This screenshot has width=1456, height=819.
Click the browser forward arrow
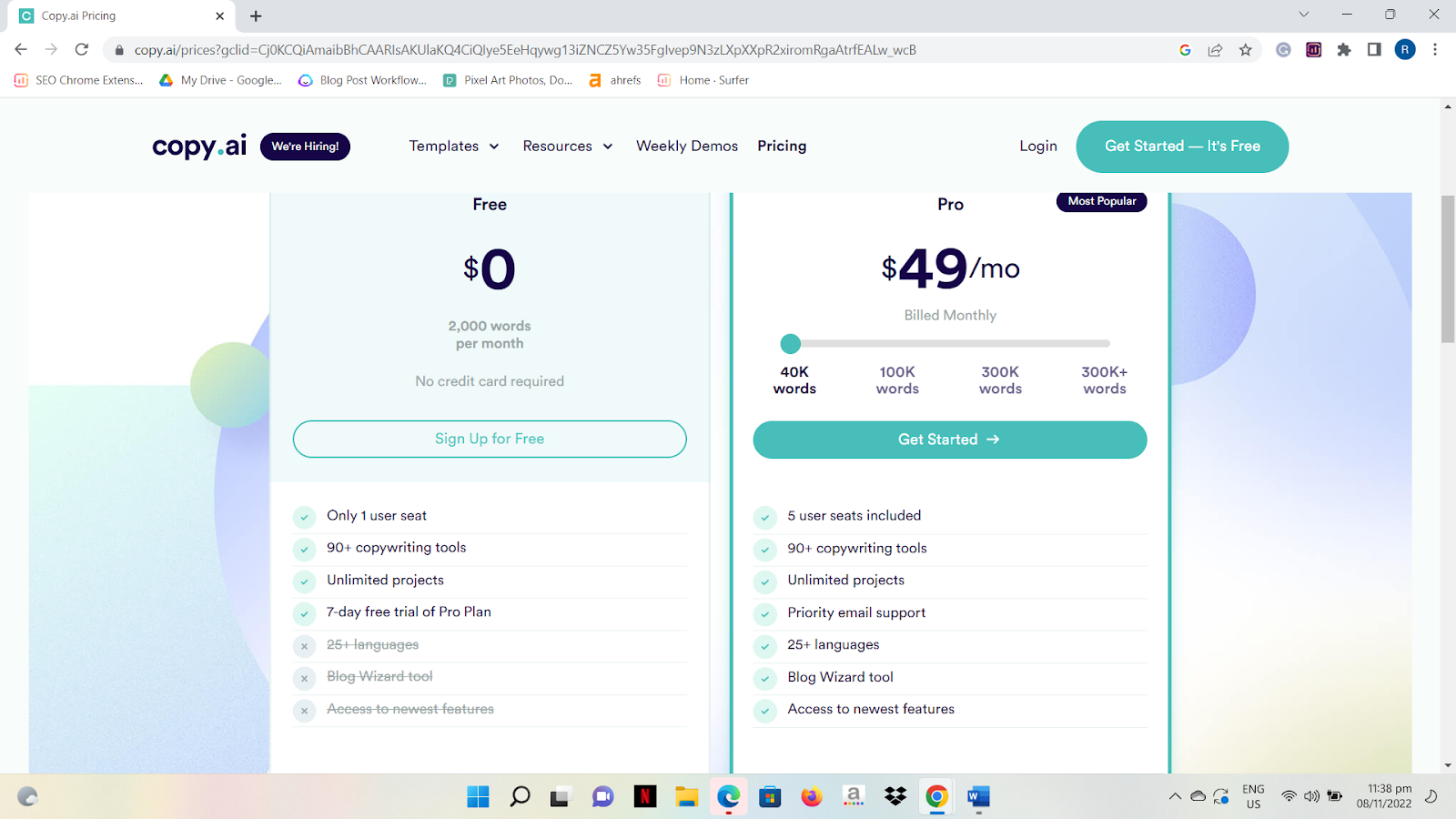(51, 50)
